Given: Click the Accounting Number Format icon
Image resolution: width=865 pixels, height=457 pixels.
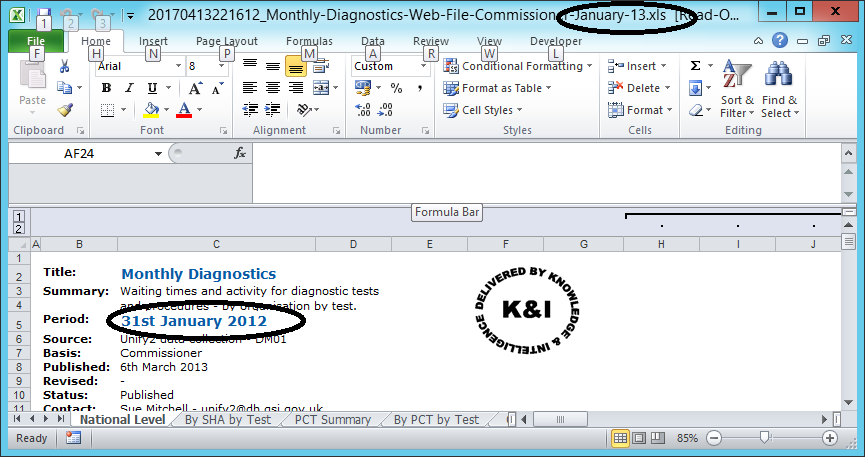Looking at the screenshot, I should [362, 88].
